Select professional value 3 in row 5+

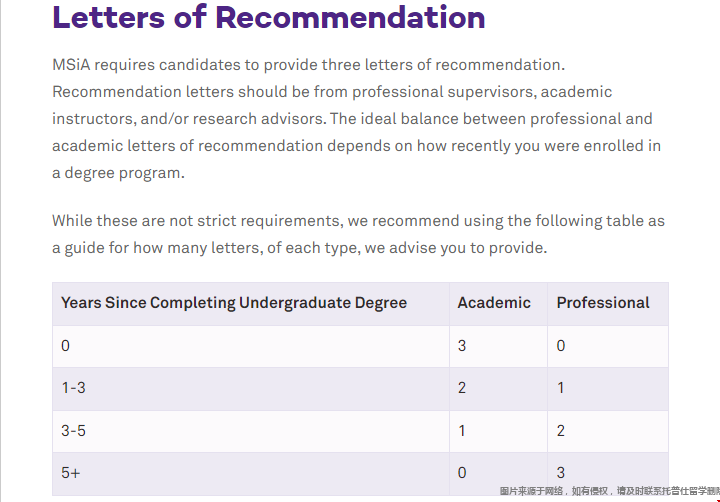pyautogui.click(x=561, y=473)
